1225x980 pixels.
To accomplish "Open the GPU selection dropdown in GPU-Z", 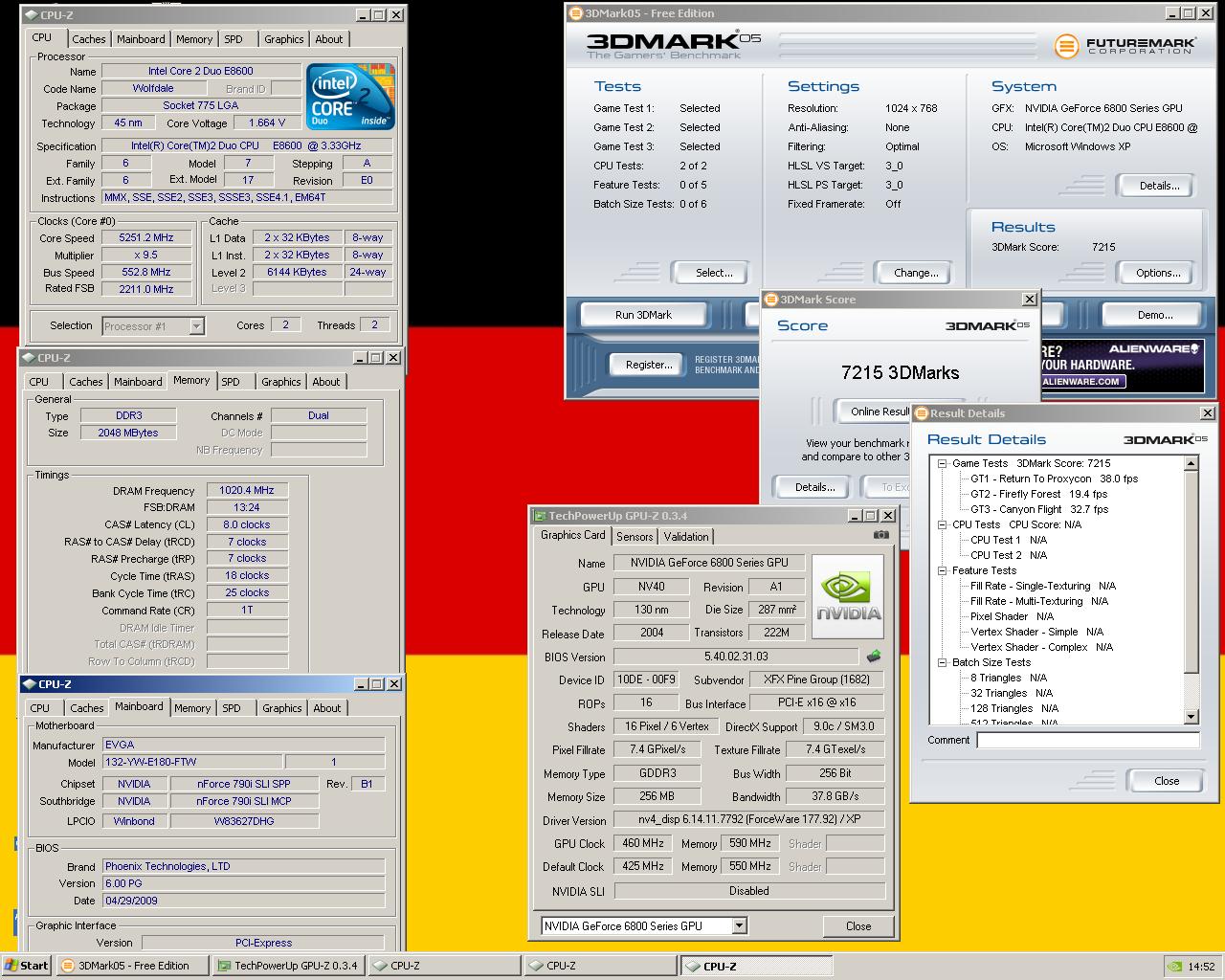I will 739,925.
